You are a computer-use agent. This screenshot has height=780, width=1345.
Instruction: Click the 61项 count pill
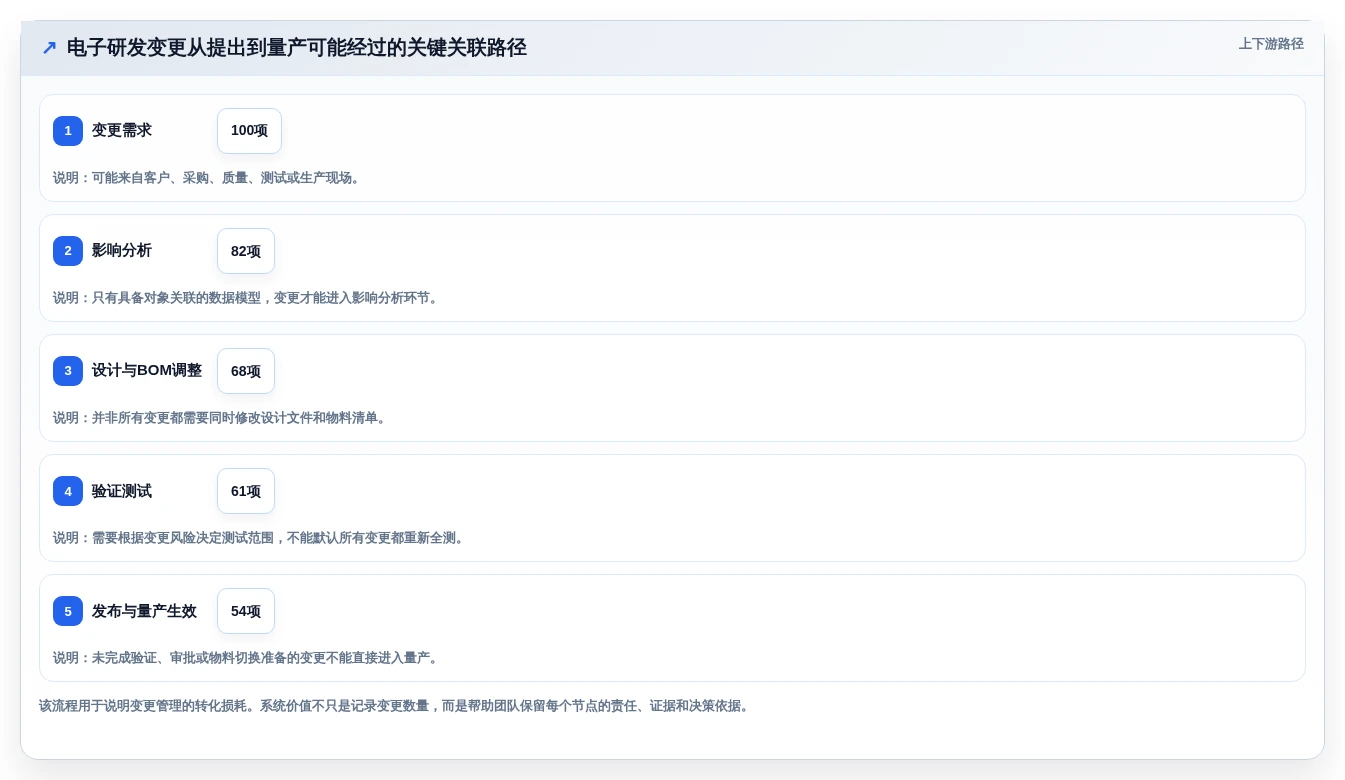point(246,491)
